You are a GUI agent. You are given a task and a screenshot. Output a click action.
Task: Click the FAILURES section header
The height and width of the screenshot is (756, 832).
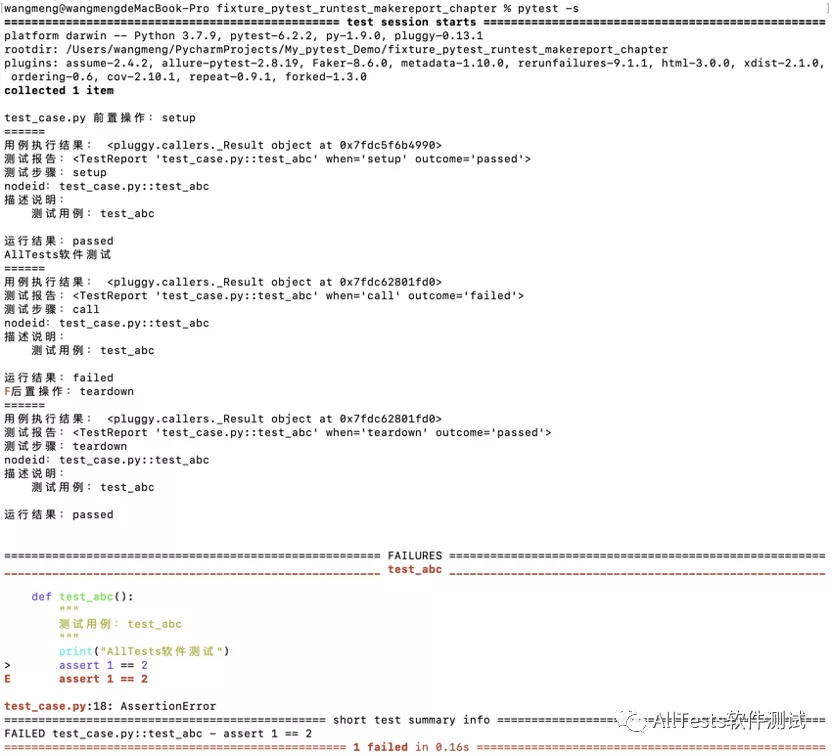tap(414, 555)
